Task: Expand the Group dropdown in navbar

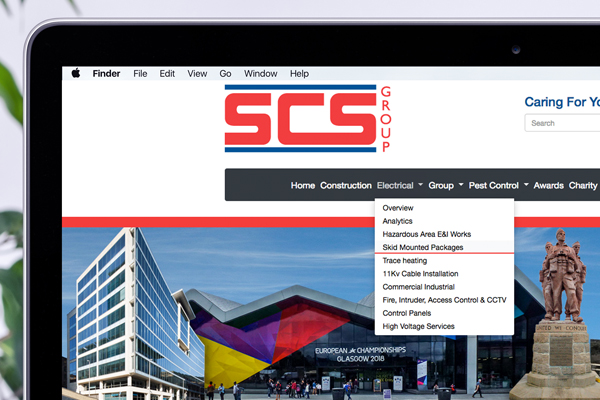Action: 445,185
